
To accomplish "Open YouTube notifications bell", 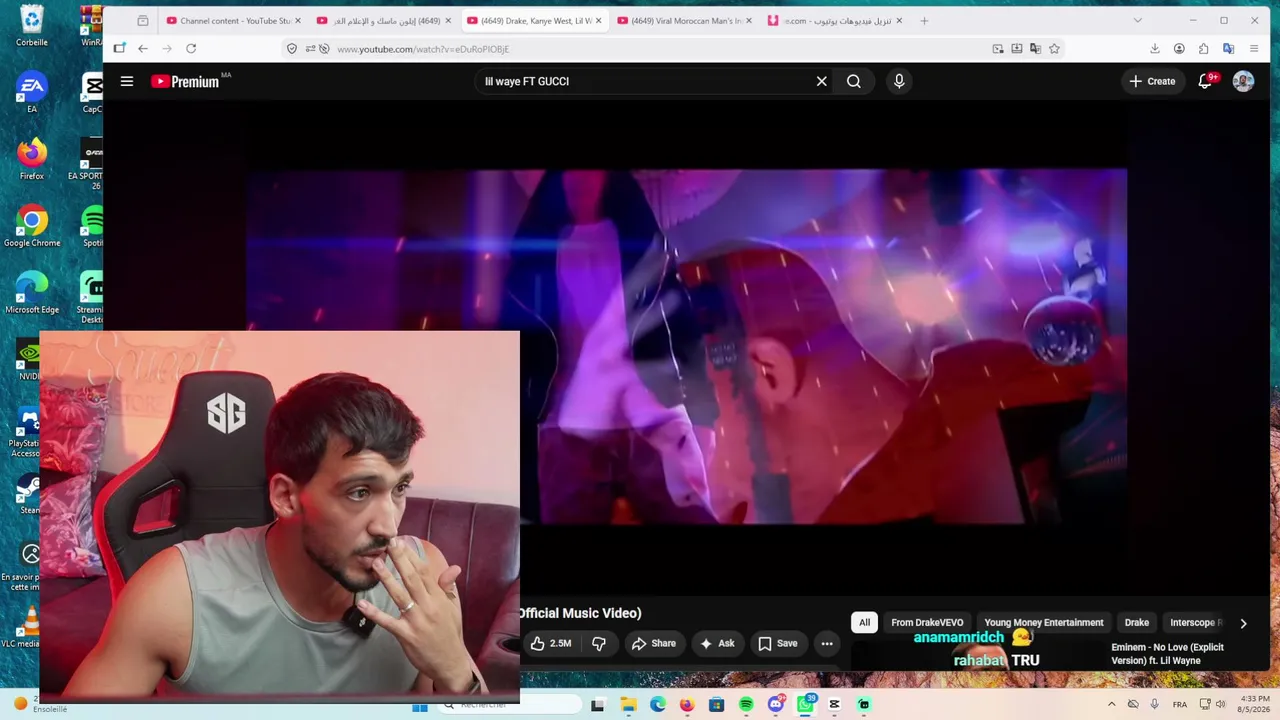I will pos(1206,81).
